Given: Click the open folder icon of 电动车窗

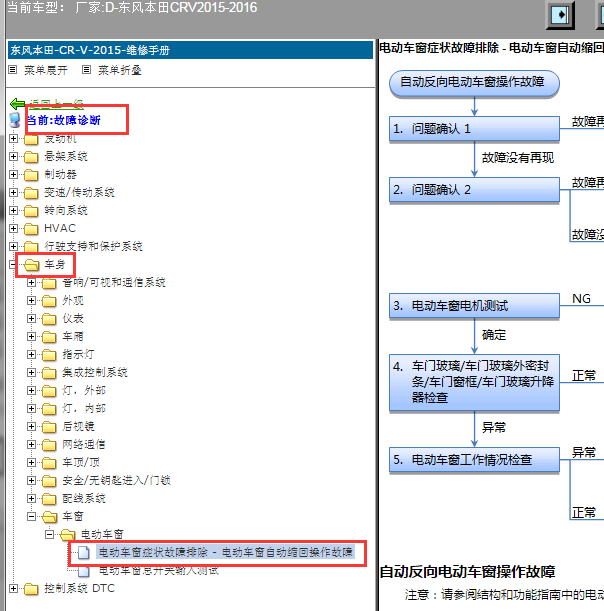Looking at the screenshot, I should pyautogui.click(x=68, y=535).
